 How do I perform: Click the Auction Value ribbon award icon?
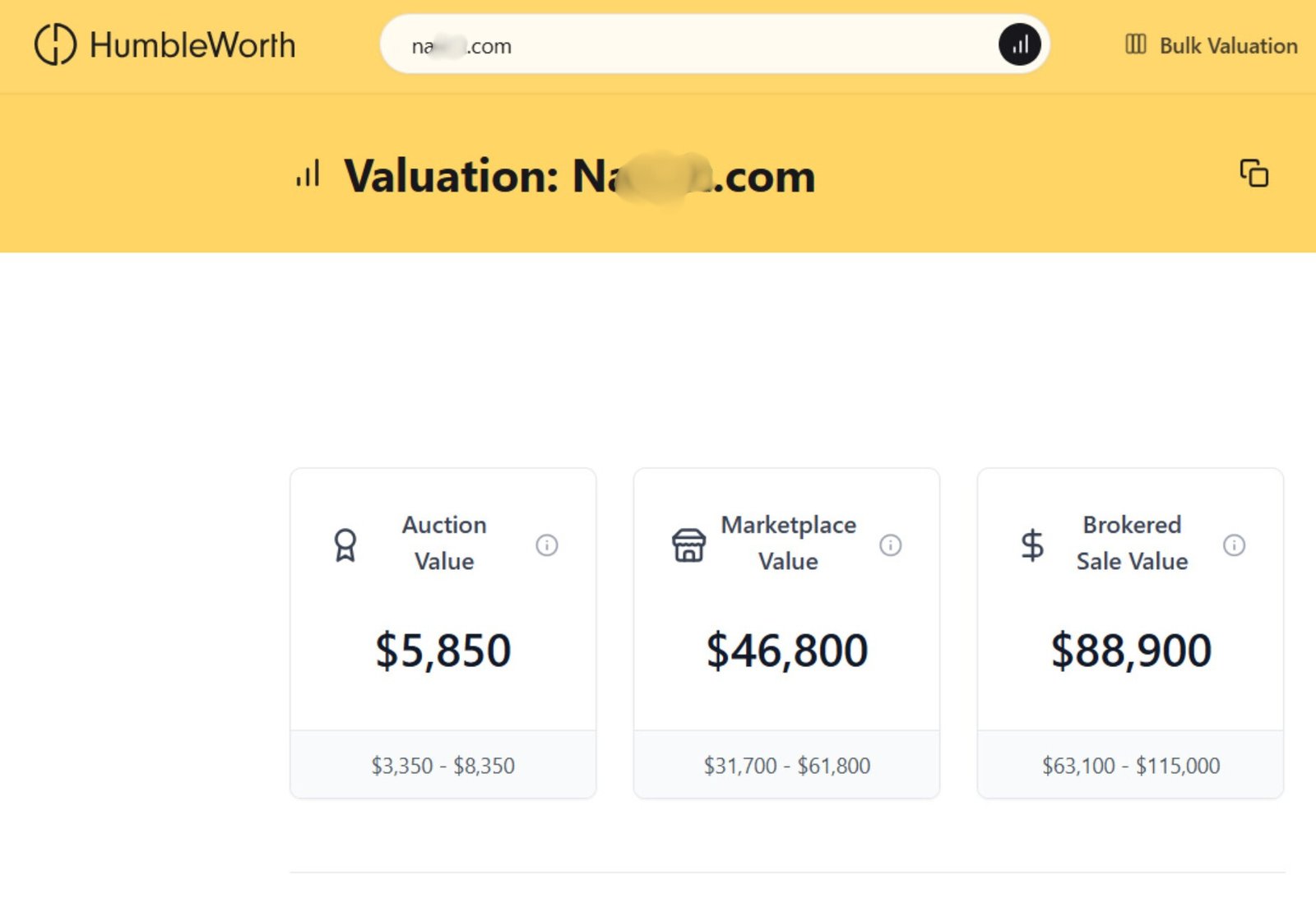click(345, 544)
